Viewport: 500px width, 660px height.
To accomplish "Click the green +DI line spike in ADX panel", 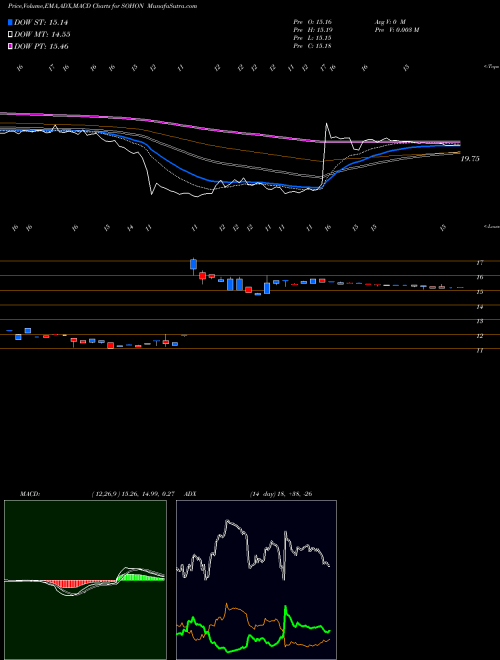I will pyautogui.click(x=286, y=608).
